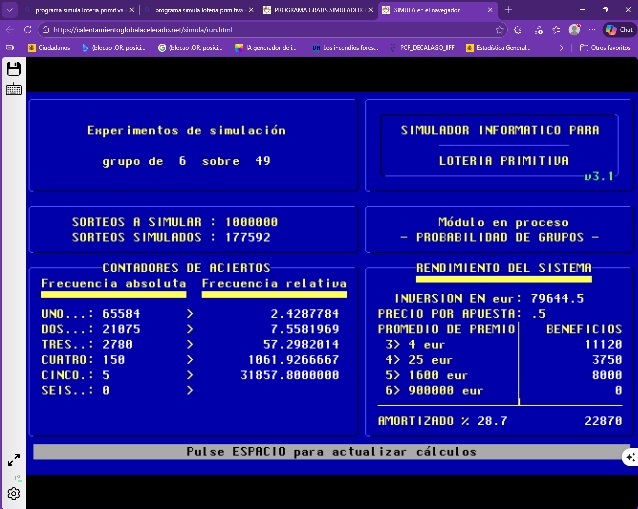
Task: Reload the page with the refresh icon
Action: 27,29
